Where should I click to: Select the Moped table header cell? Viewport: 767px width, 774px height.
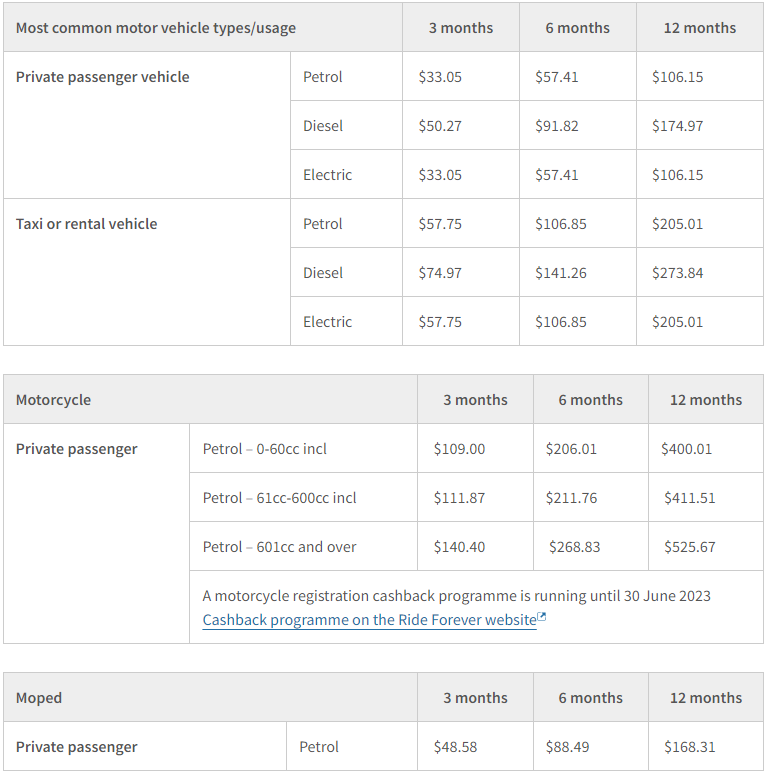coord(39,698)
